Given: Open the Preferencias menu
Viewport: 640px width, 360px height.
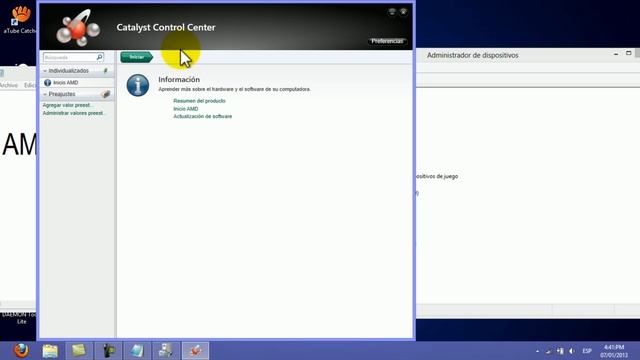Looking at the screenshot, I should pyautogui.click(x=387, y=41).
